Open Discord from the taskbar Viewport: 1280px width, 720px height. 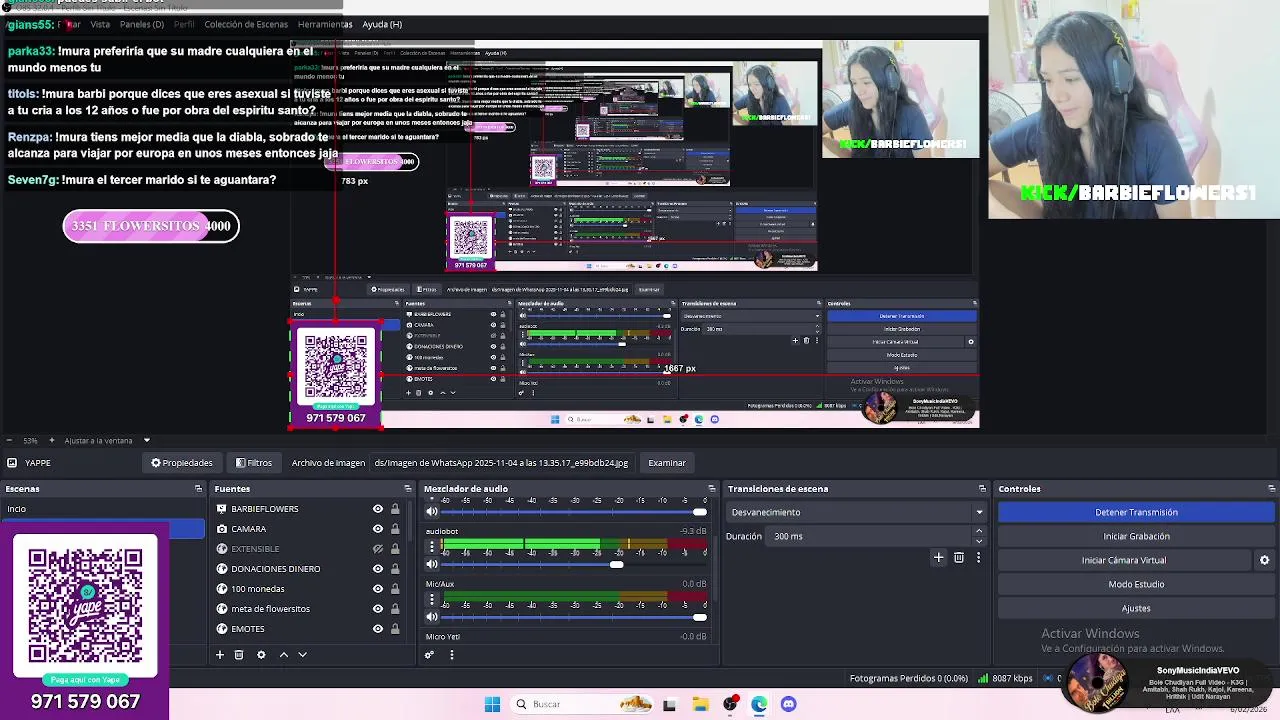point(788,704)
